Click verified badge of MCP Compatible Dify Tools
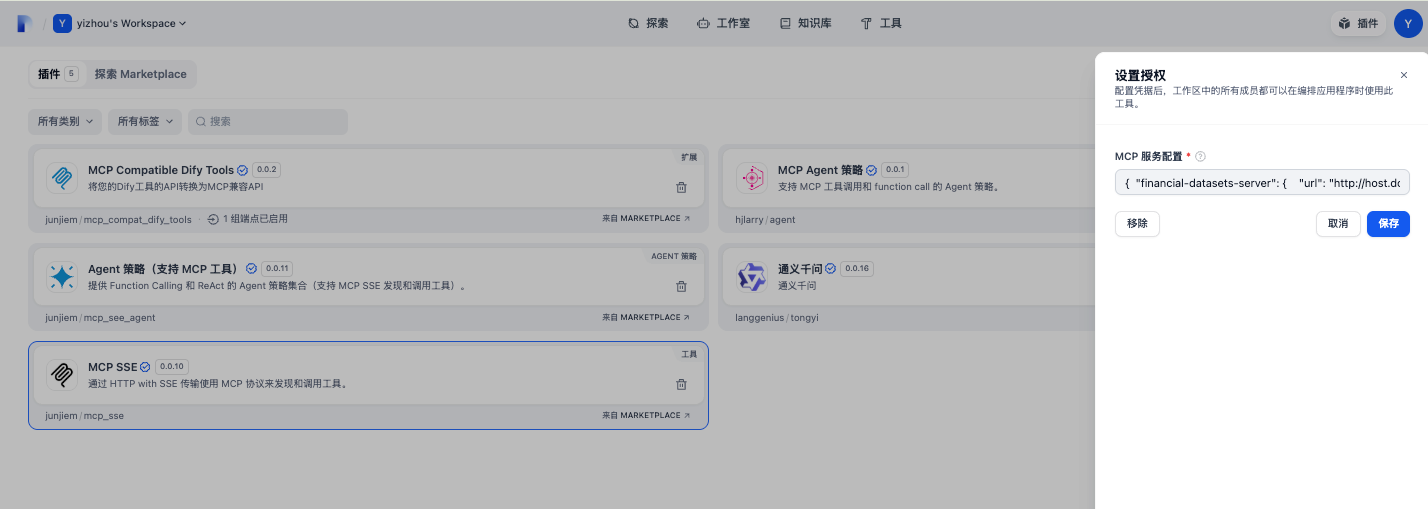Viewport: 1428px width, 509px height. pyautogui.click(x=242, y=170)
